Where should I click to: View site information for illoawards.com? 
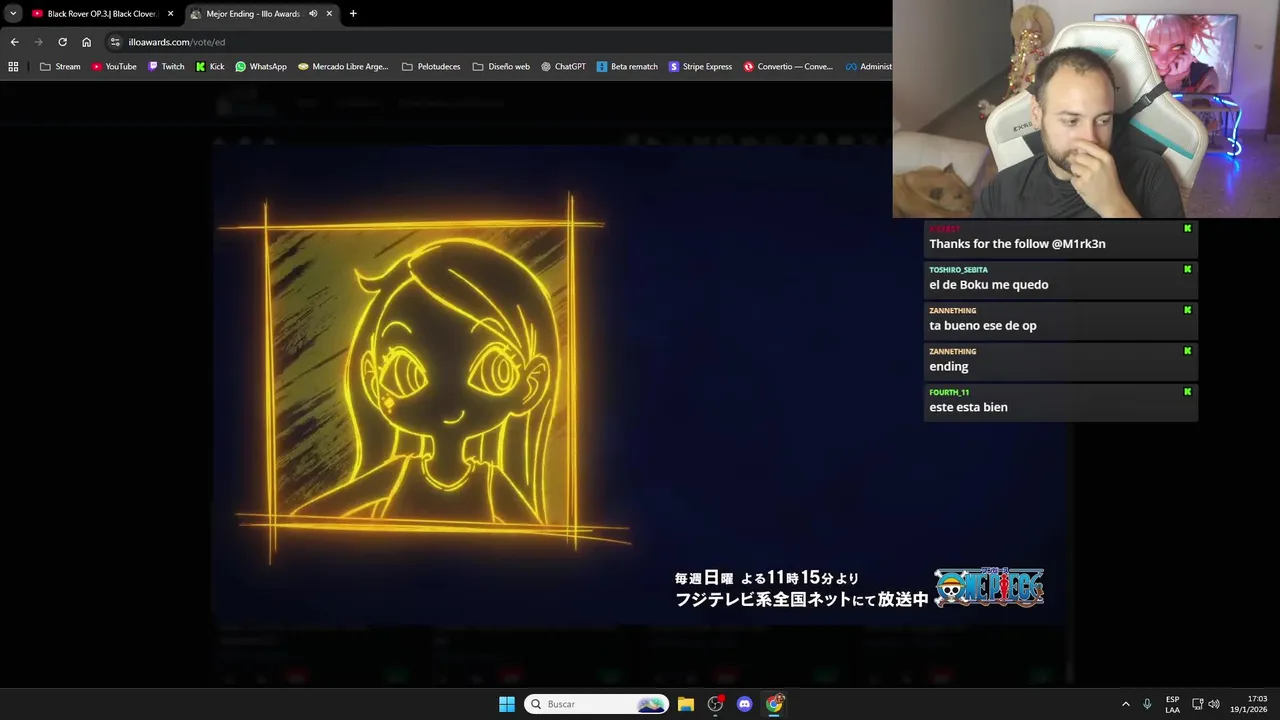[115, 42]
